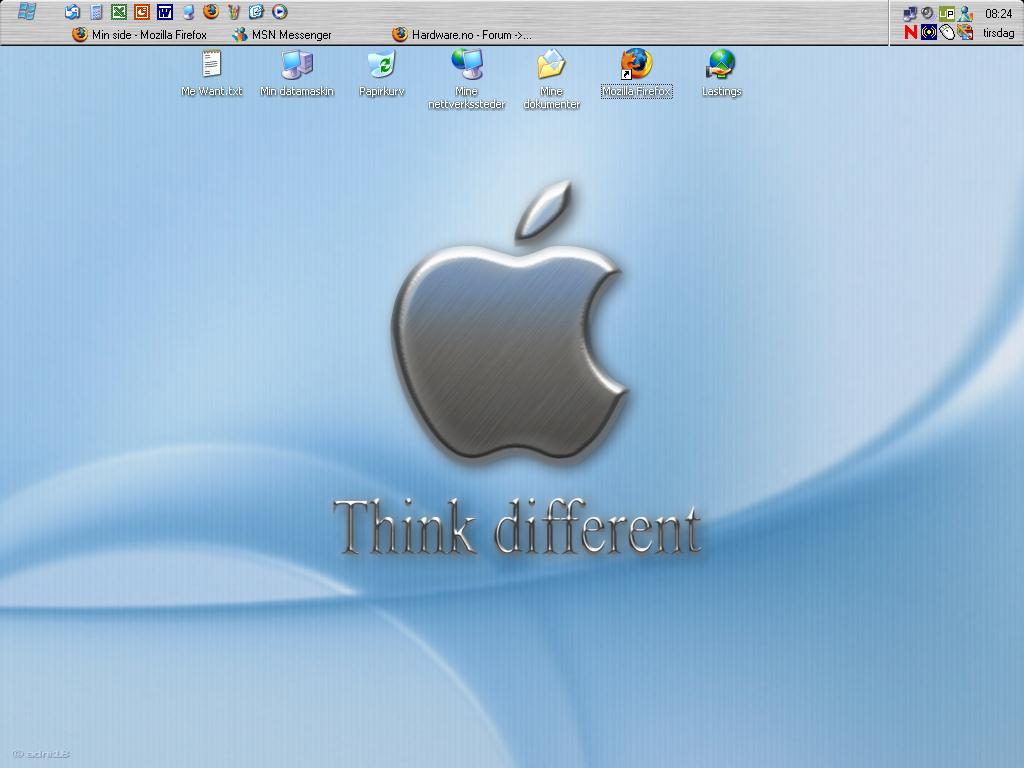Click the pencil-cup quick launch icon
1024x768 pixels.
point(234,12)
